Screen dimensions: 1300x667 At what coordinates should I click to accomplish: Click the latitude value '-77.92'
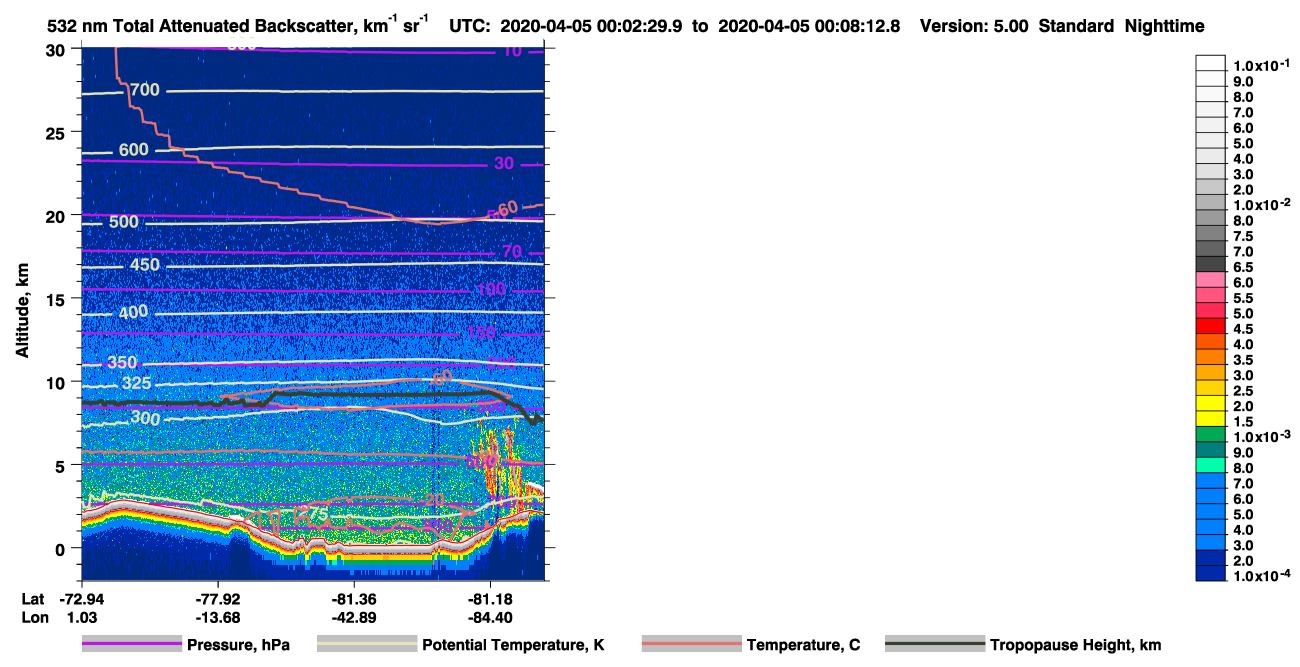[217, 600]
